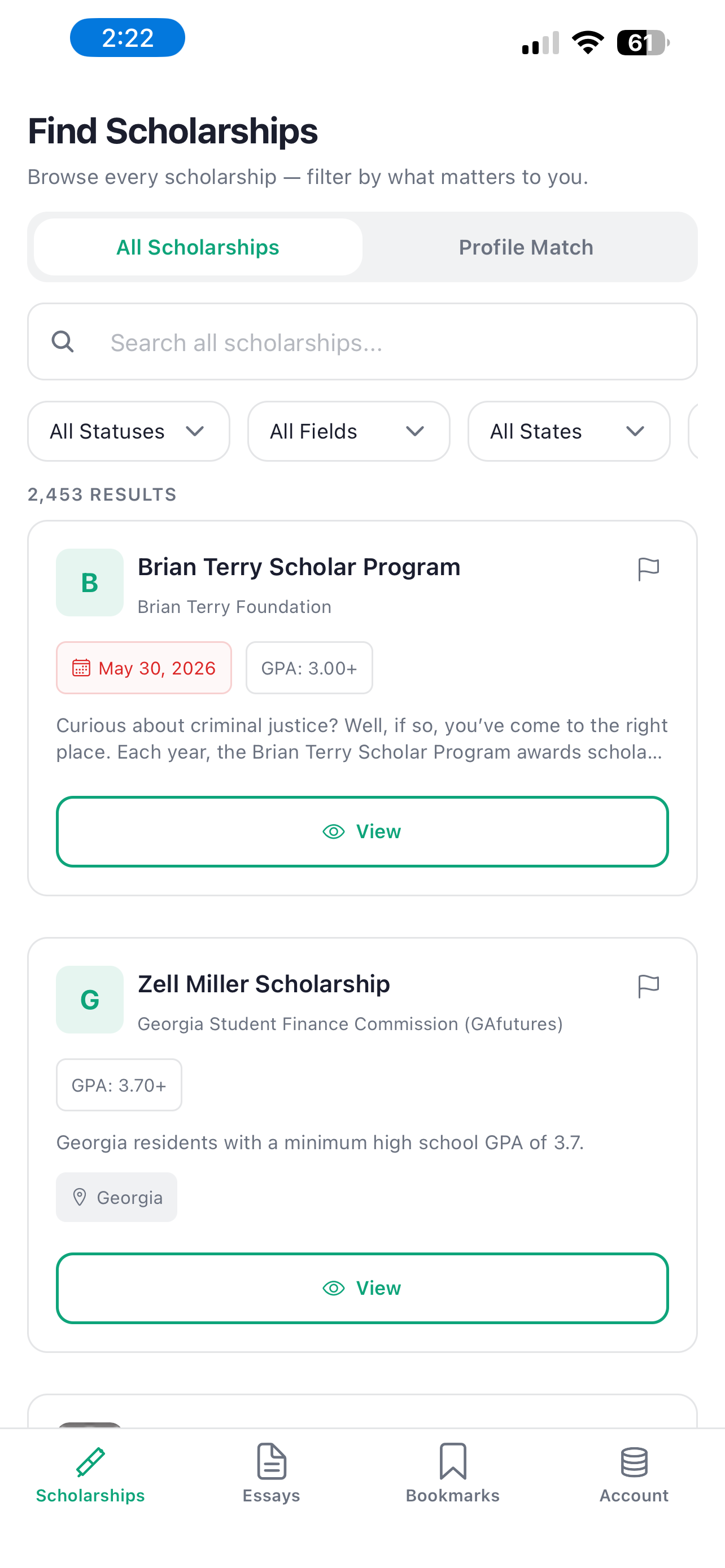This screenshot has width=725, height=1568.
Task: Tap the May 30, 2026 deadline badge
Action: (x=145, y=668)
